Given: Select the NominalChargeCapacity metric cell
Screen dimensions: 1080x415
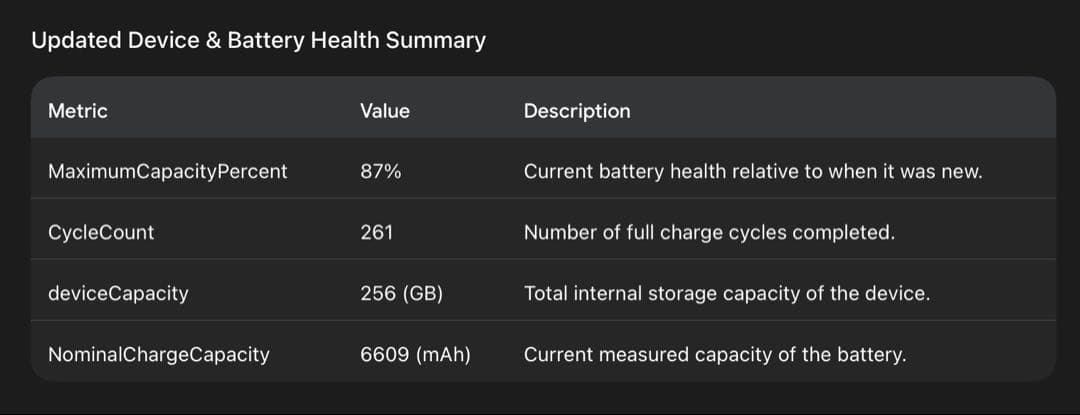Looking at the screenshot, I should click(158, 355).
